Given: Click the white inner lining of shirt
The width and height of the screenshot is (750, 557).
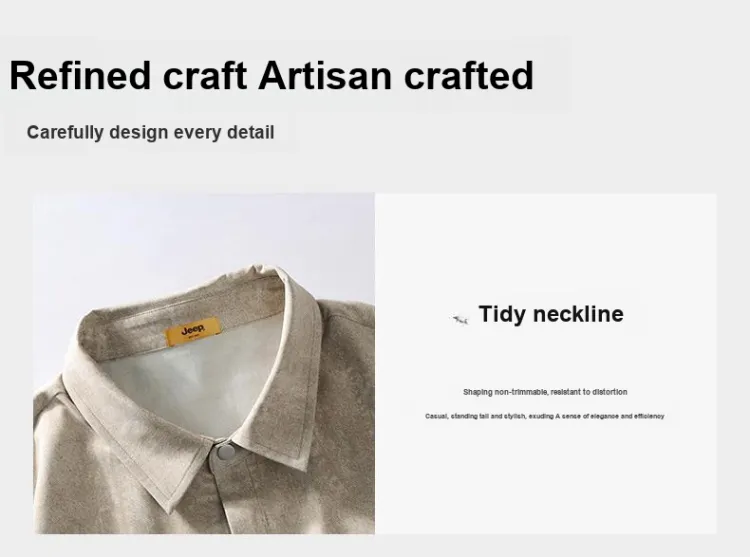Looking at the screenshot, I should tap(187, 382).
